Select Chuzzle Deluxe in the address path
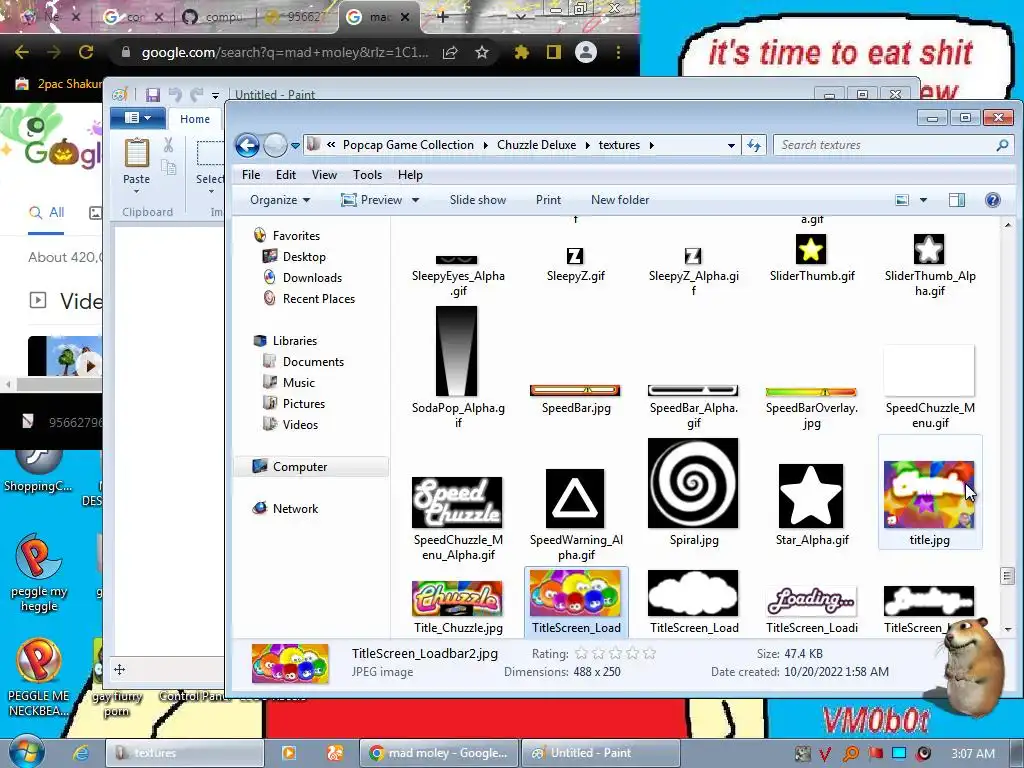1024x768 pixels. pos(536,145)
